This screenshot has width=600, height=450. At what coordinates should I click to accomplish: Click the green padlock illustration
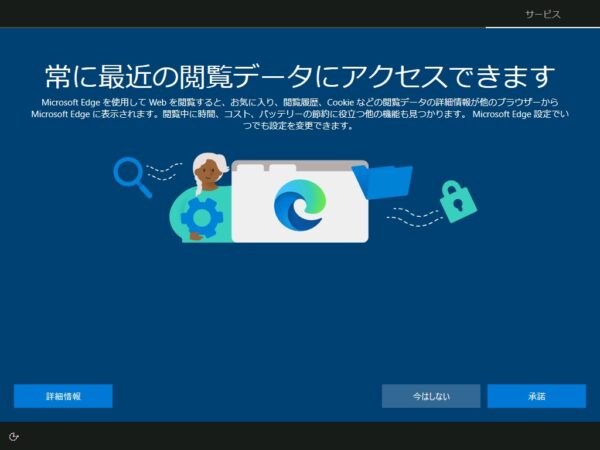tap(458, 202)
